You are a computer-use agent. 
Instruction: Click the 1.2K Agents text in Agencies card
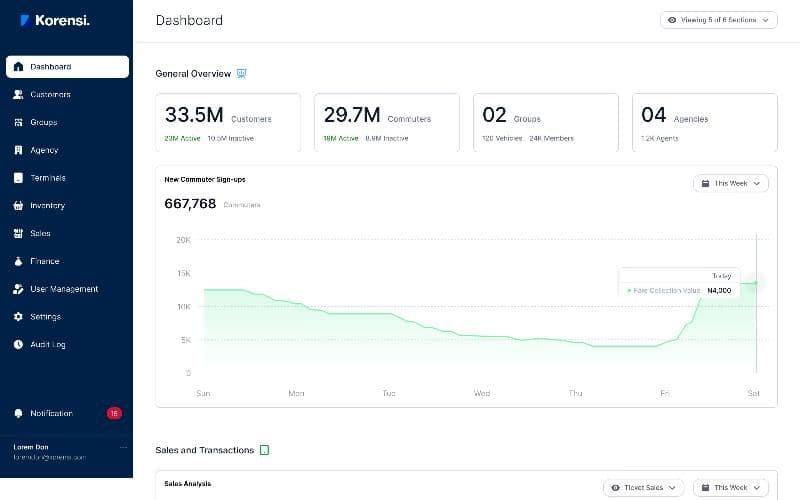tap(660, 138)
